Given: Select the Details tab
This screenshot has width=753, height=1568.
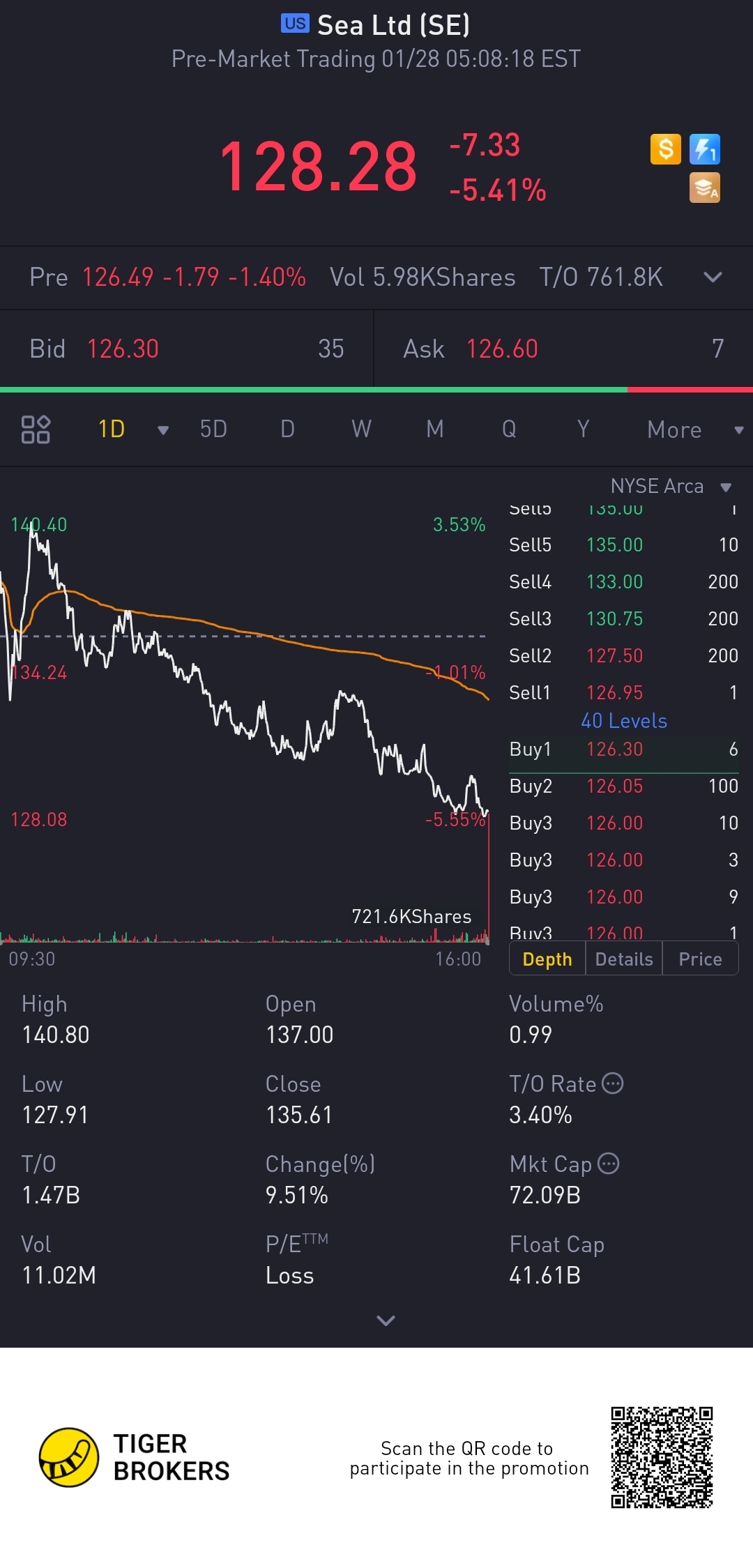Looking at the screenshot, I should click(x=624, y=959).
